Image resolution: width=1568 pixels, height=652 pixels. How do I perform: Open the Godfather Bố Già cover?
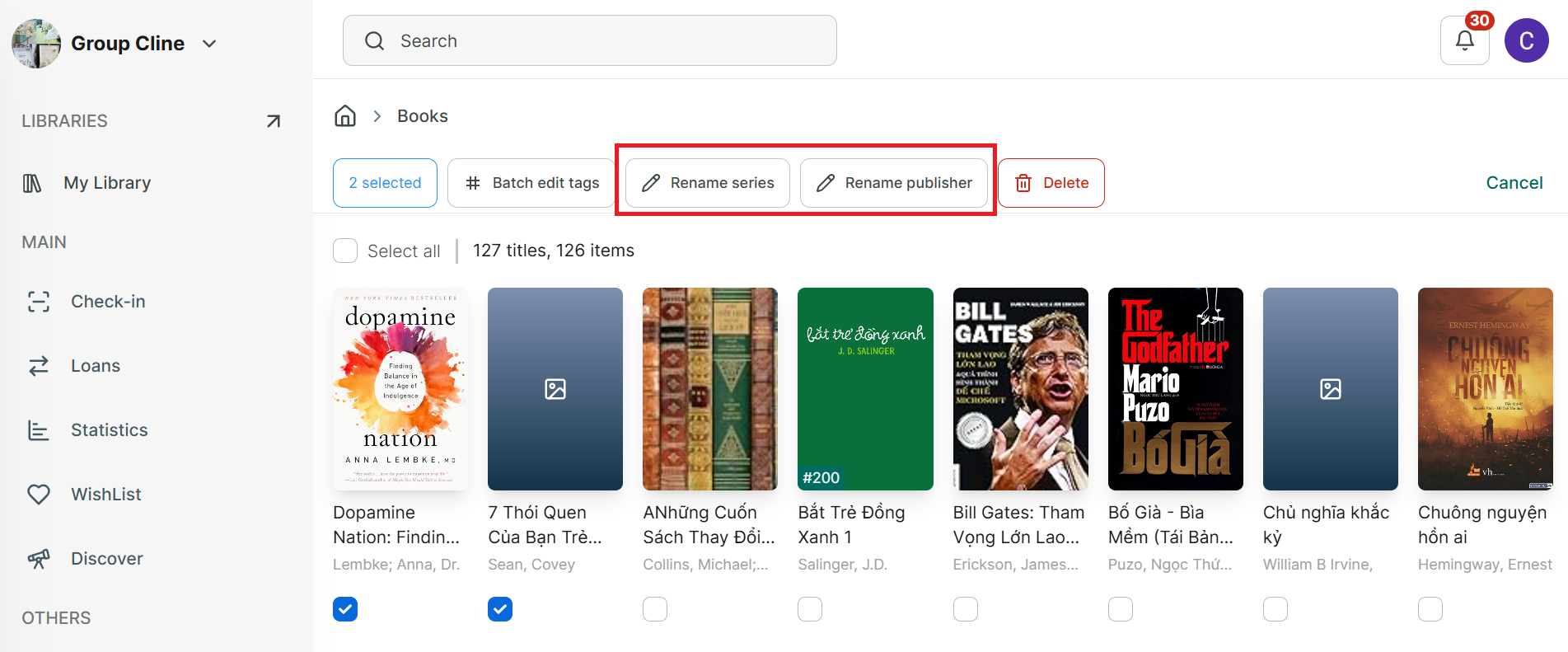1176,389
